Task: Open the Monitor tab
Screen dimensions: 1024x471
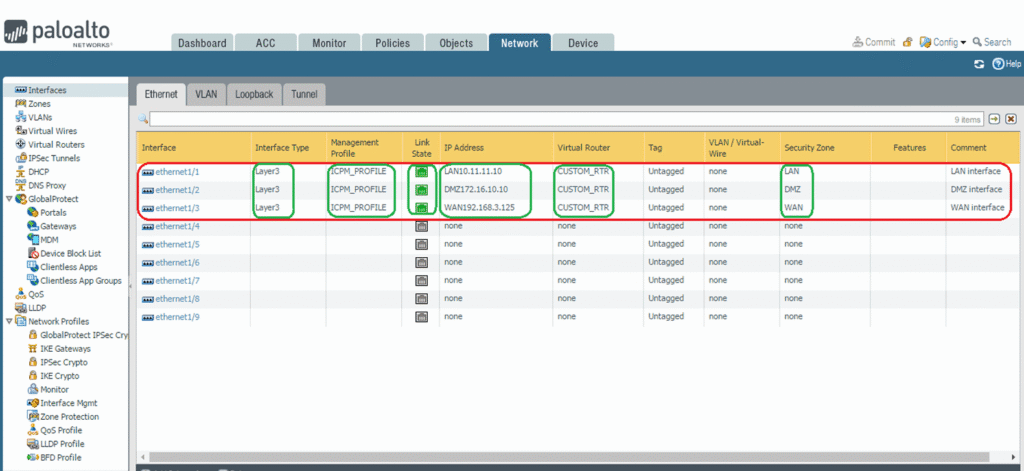Action: coord(329,42)
